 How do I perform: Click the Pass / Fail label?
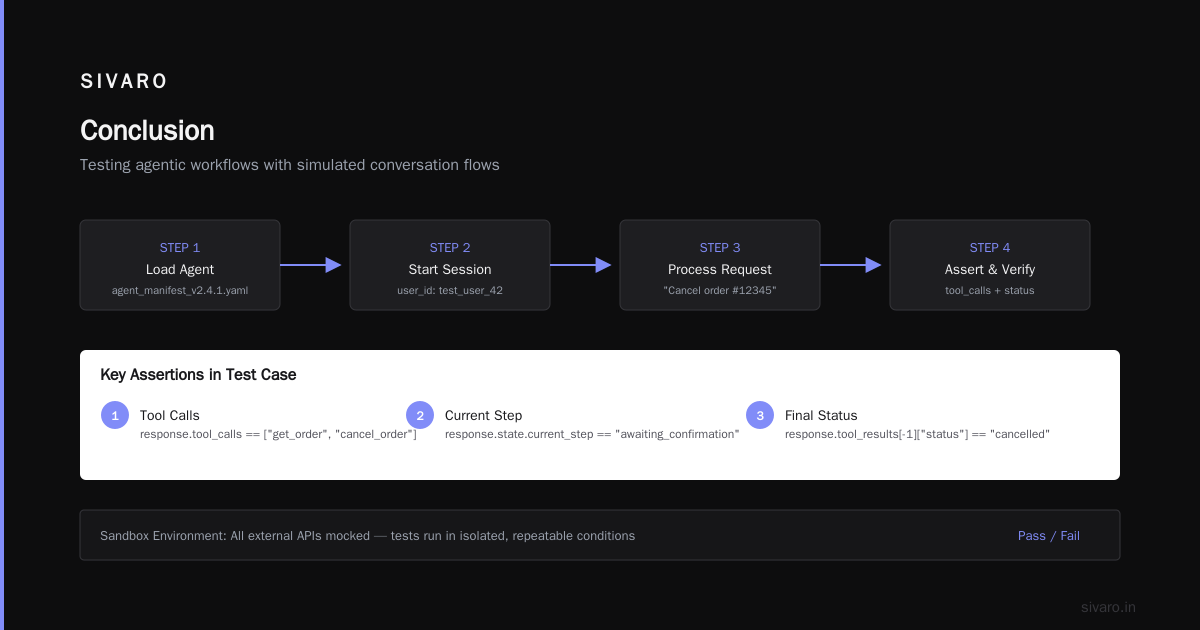point(1049,536)
